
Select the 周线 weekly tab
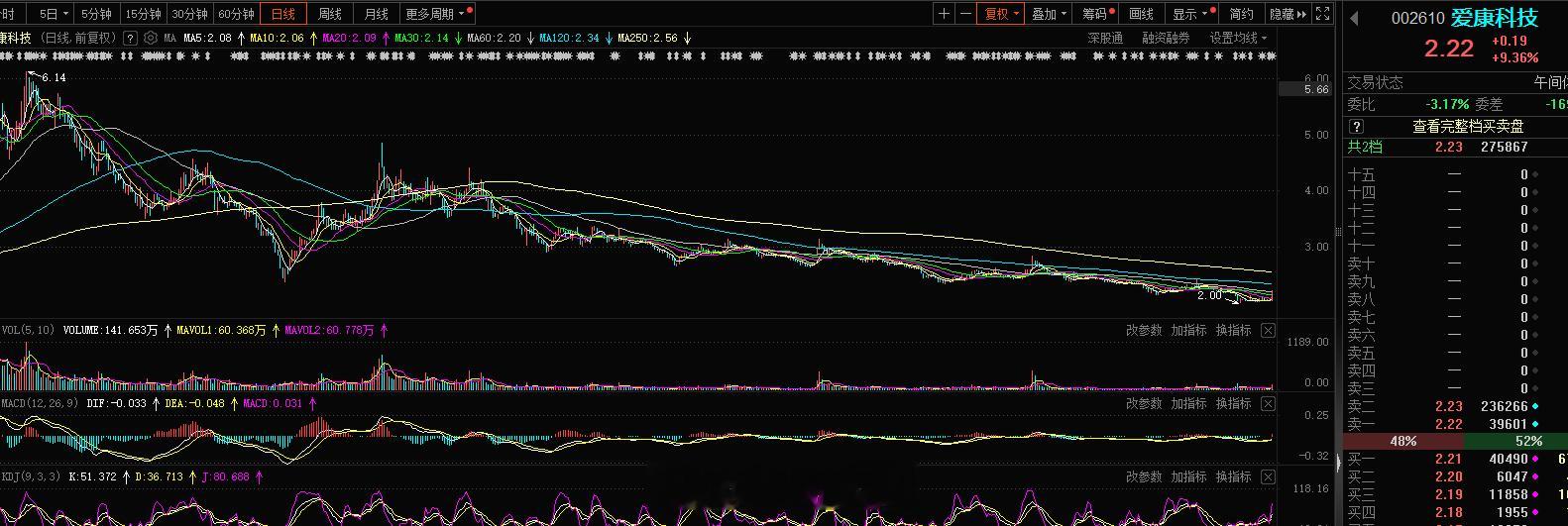(x=330, y=14)
